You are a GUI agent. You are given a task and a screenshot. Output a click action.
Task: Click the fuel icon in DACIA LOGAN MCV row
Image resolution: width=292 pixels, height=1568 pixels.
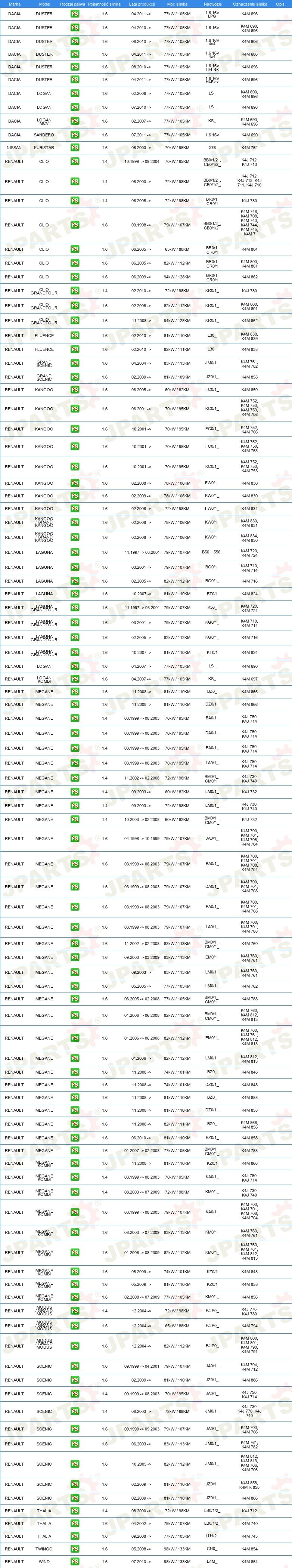(75, 121)
